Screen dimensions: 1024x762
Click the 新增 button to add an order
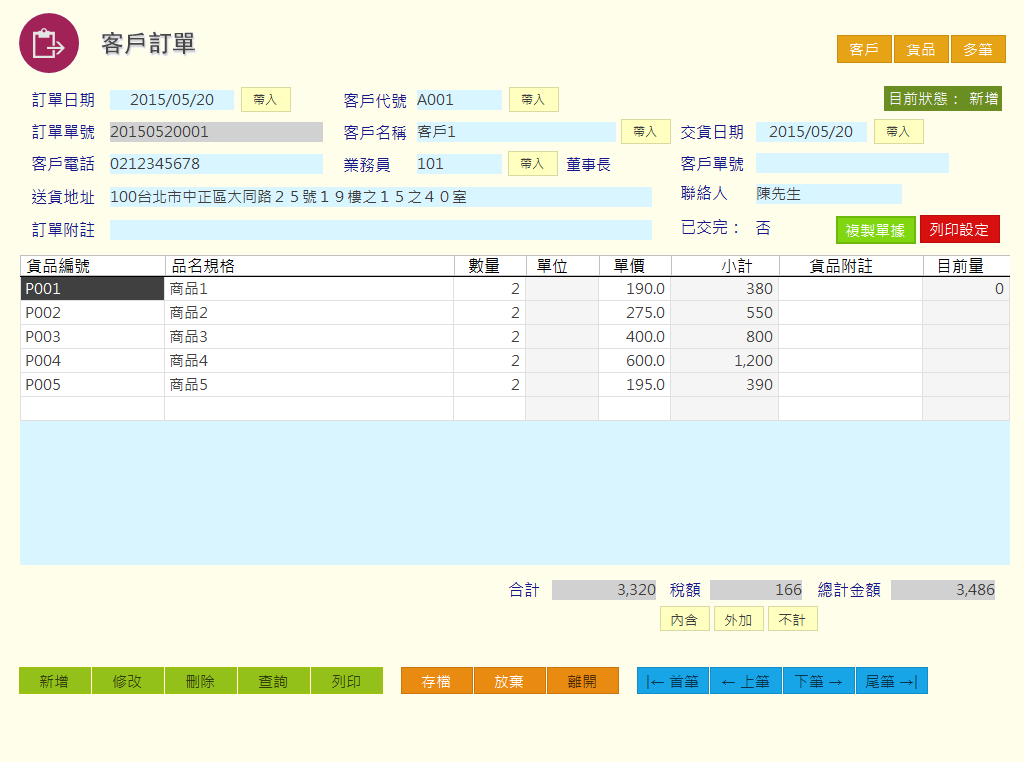(x=55, y=681)
